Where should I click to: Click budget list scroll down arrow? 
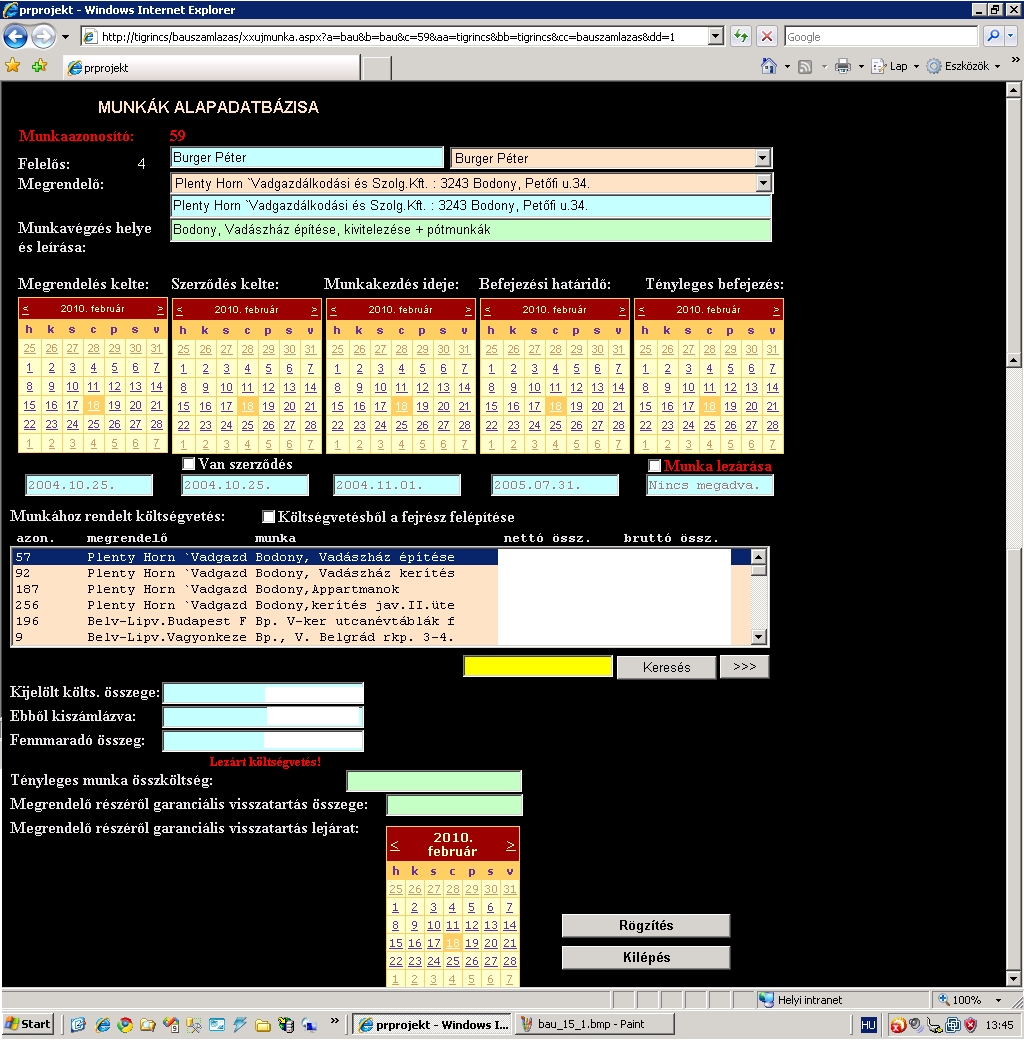(758, 637)
